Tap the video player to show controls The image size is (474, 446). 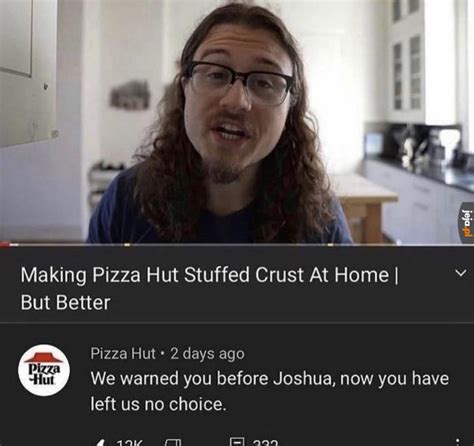coord(237,121)
